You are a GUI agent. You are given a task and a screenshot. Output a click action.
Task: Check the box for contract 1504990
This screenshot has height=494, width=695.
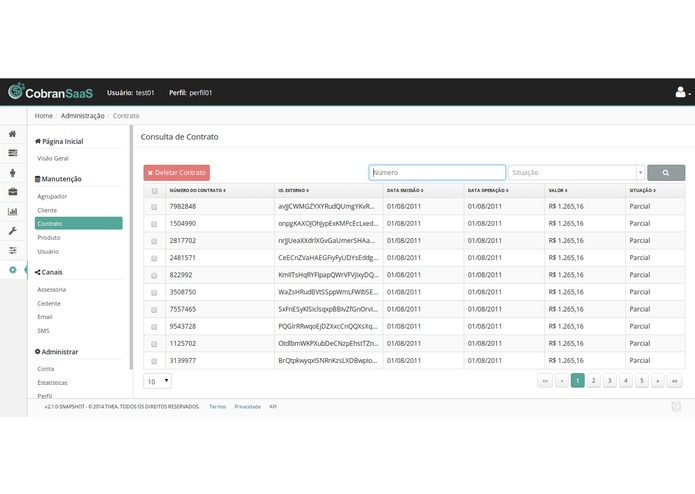[154, 224]
